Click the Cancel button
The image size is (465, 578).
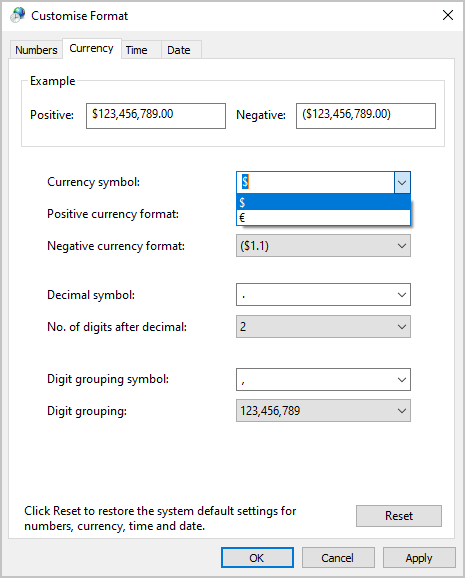point(338,558)
